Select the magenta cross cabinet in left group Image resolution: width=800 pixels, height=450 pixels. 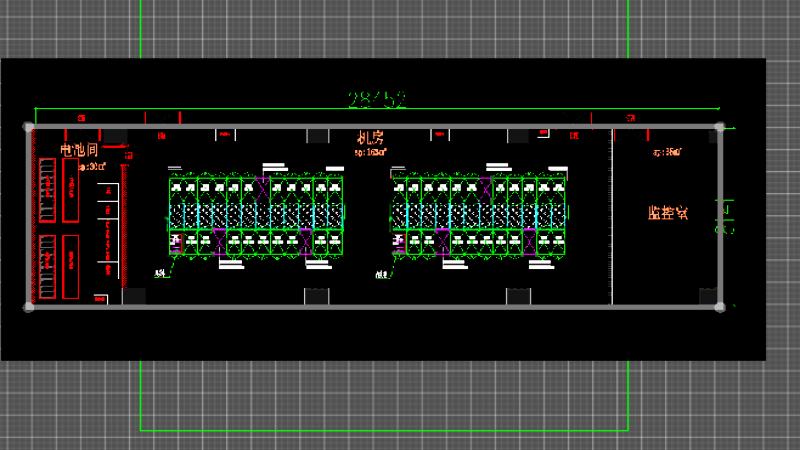264,188
